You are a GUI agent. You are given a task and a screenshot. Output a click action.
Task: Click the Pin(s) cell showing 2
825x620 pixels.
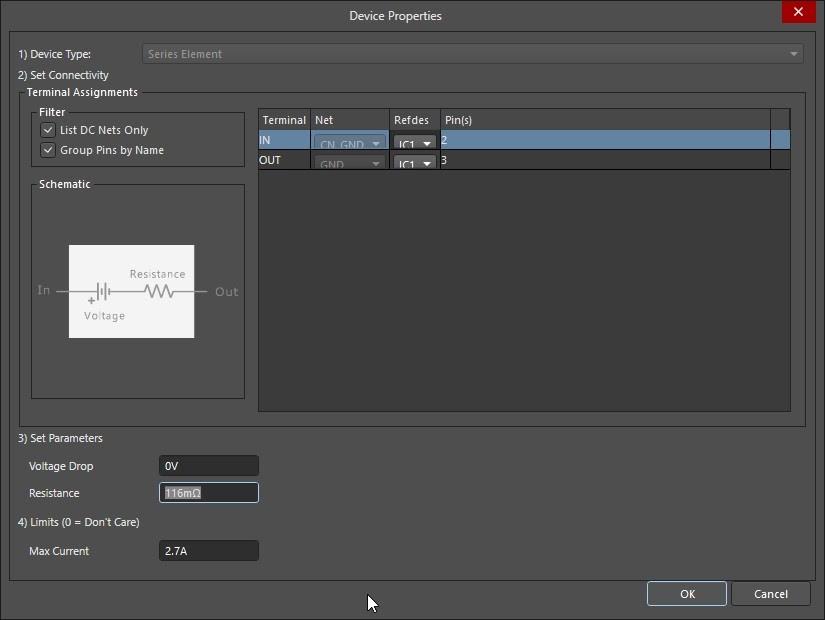(605, 140)
